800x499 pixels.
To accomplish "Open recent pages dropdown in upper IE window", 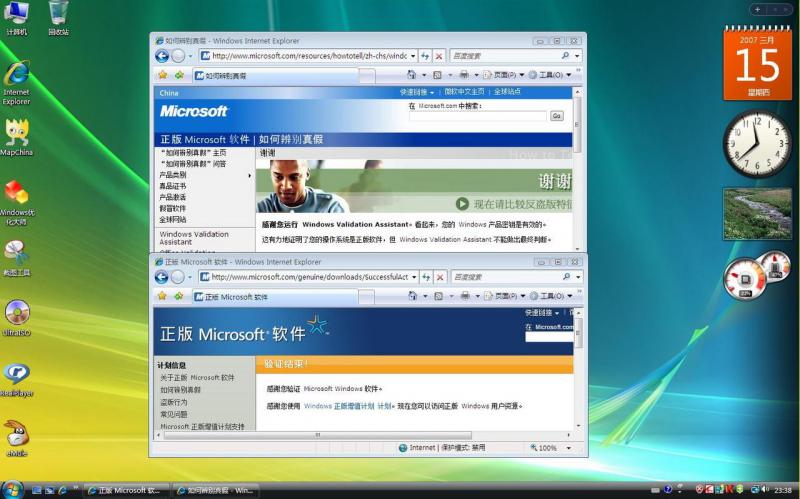I will (190, 56).
